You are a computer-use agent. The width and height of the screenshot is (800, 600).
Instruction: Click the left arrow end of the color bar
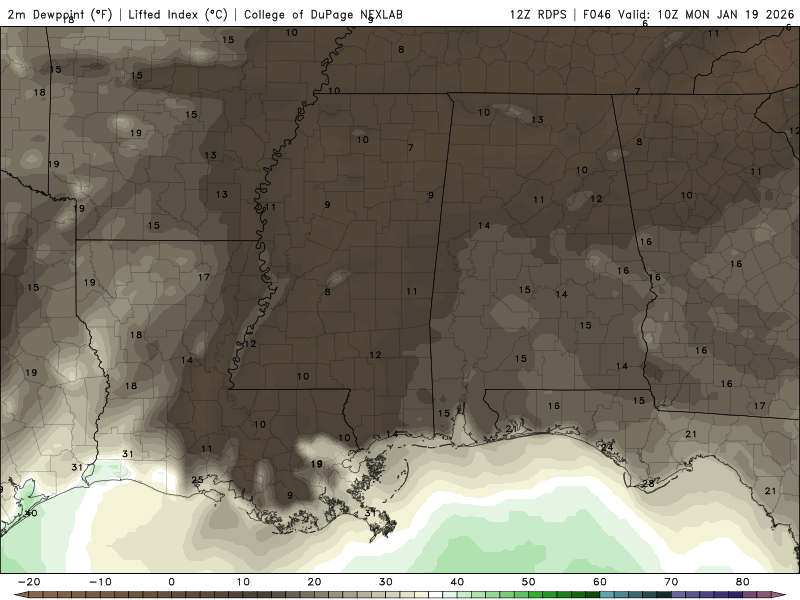coord(19,595)
